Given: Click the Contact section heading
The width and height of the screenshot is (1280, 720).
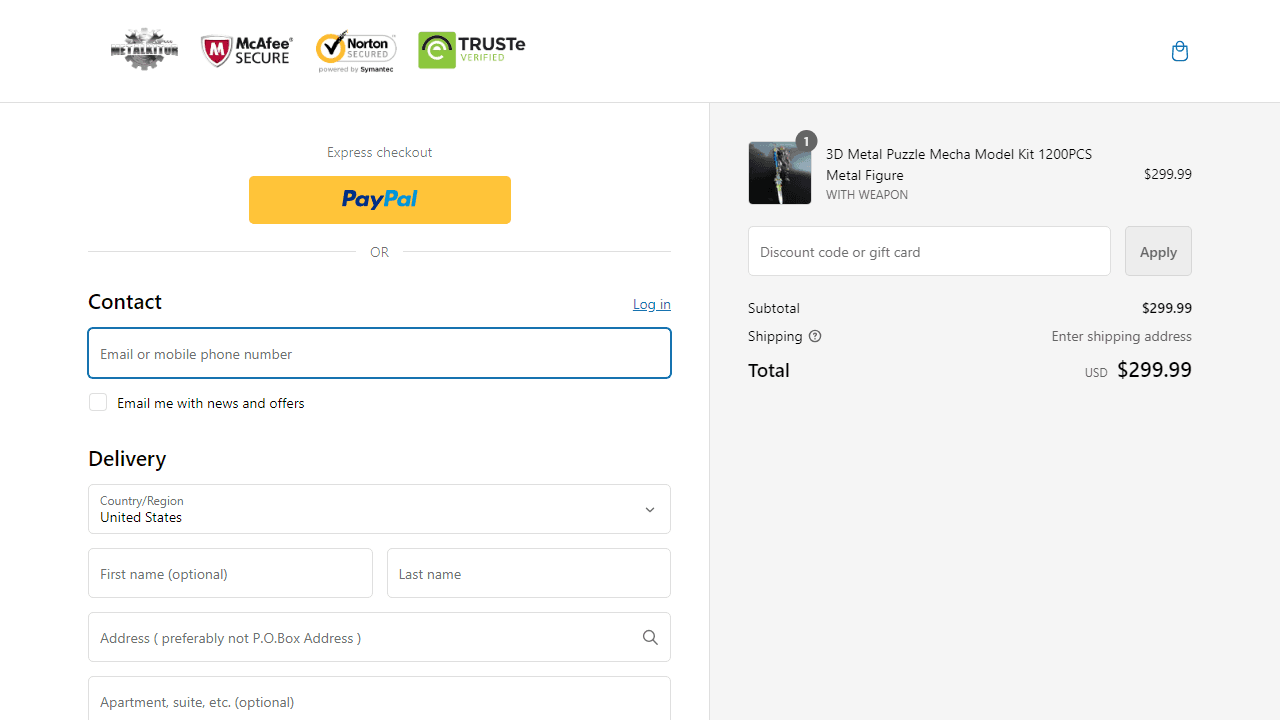Looking at the screenshot, I should tap(125, 301).
